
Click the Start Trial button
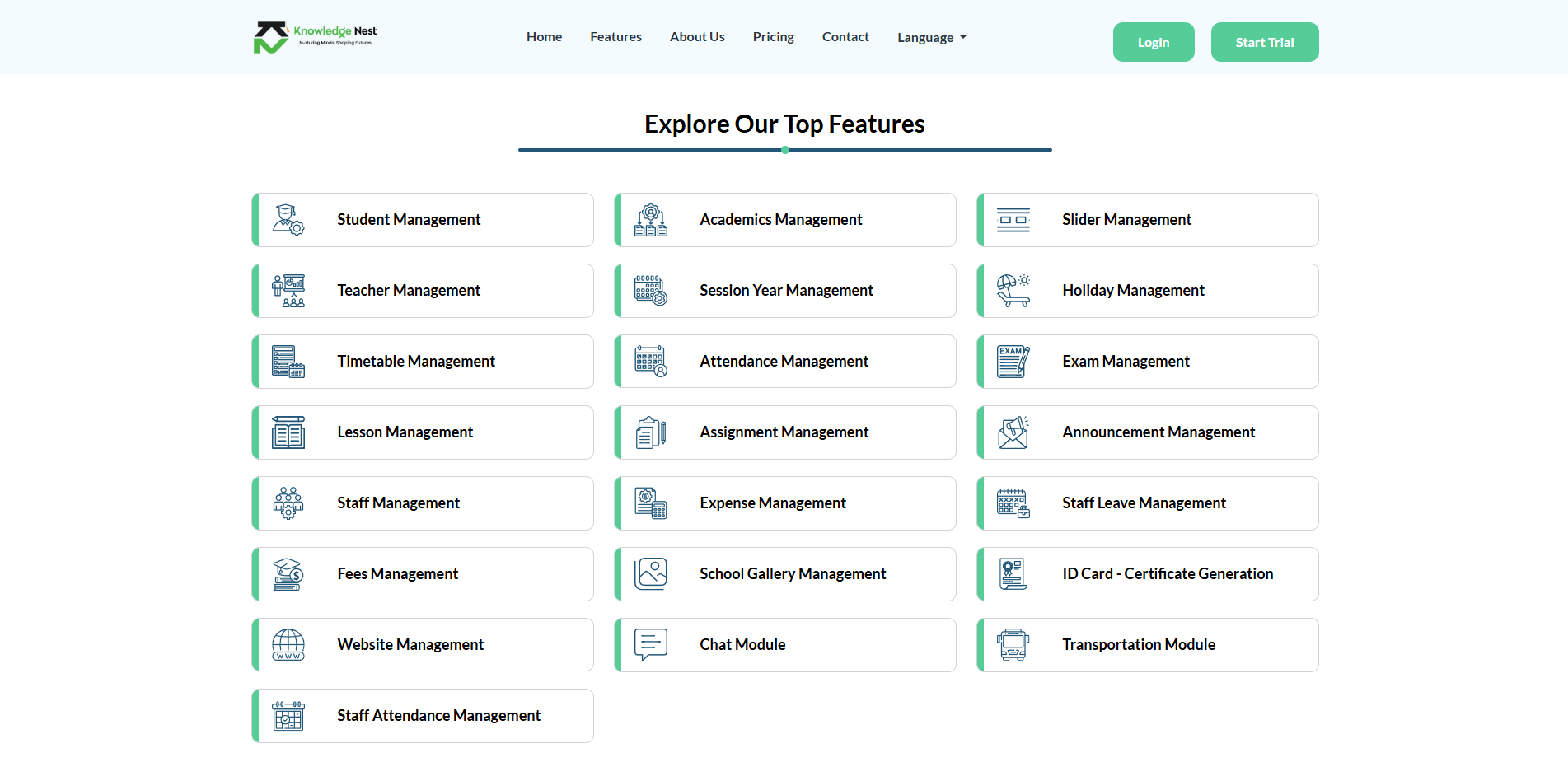click(x=1264, y=42)
